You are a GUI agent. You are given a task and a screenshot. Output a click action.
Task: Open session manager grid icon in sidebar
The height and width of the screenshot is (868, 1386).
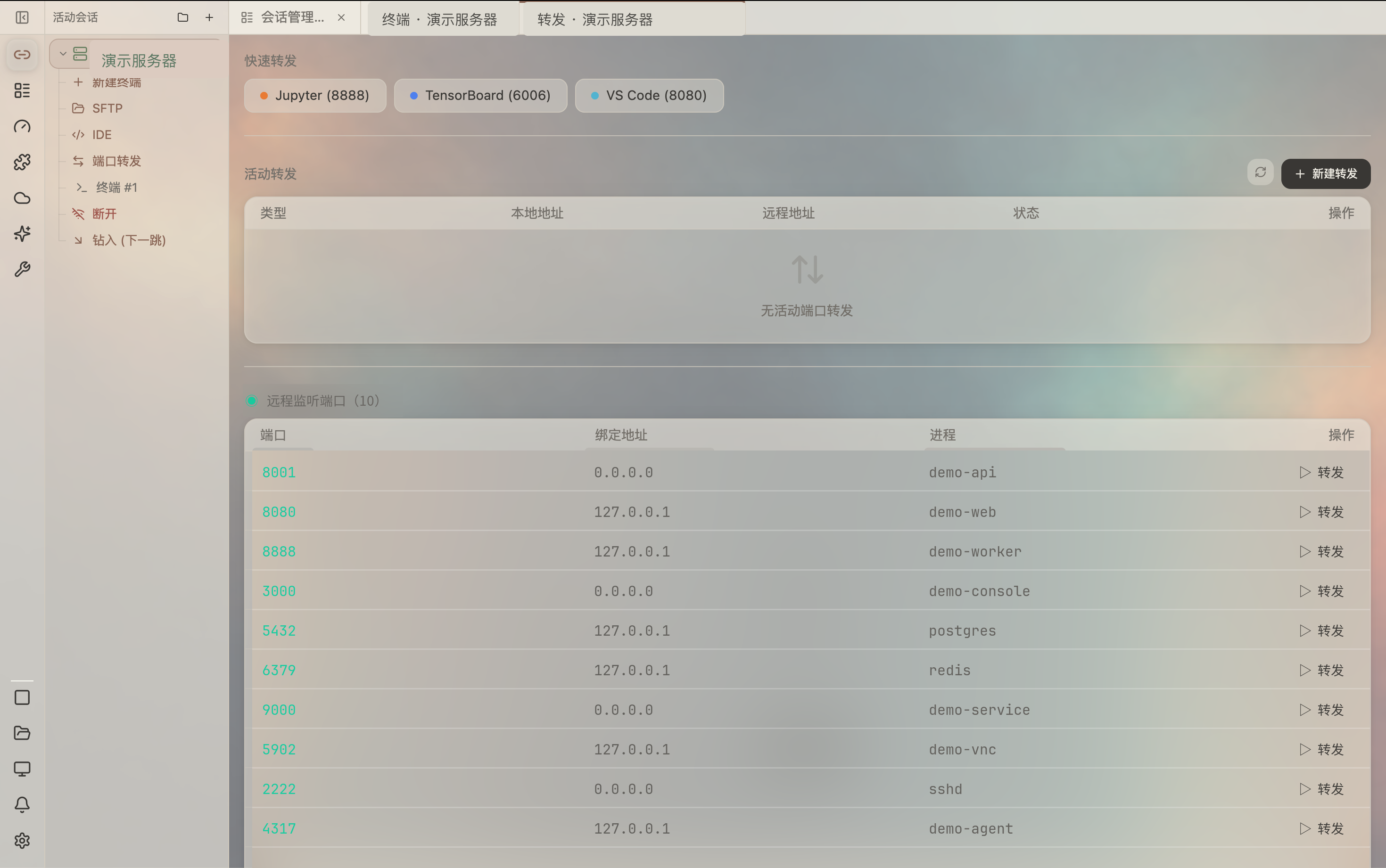pyautogui.click(x=22, y=90)
